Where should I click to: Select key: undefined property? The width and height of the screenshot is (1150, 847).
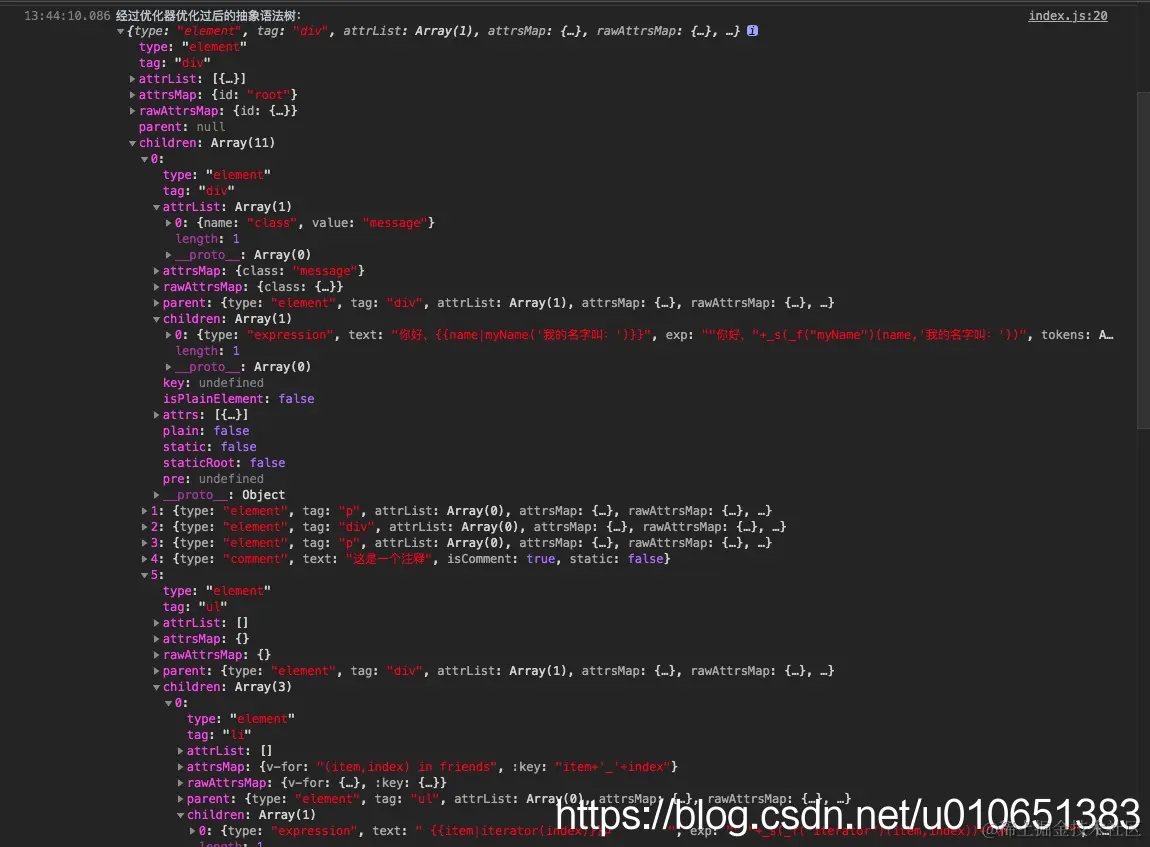[x=213, y=383]
